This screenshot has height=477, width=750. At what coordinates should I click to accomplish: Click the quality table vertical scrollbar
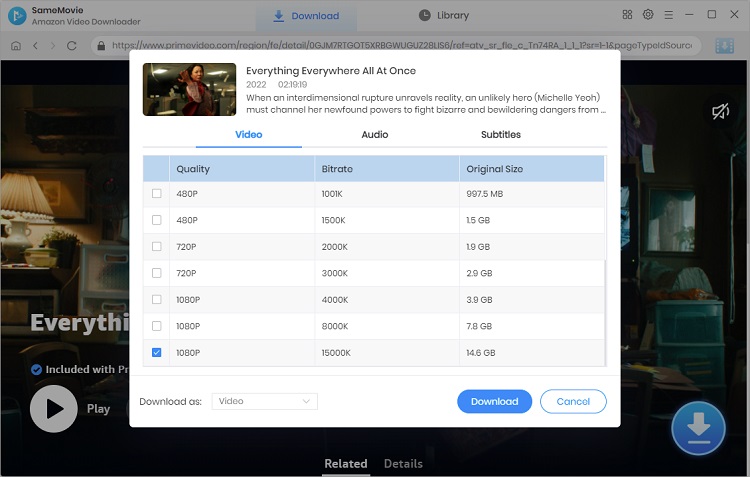[606, 313]
